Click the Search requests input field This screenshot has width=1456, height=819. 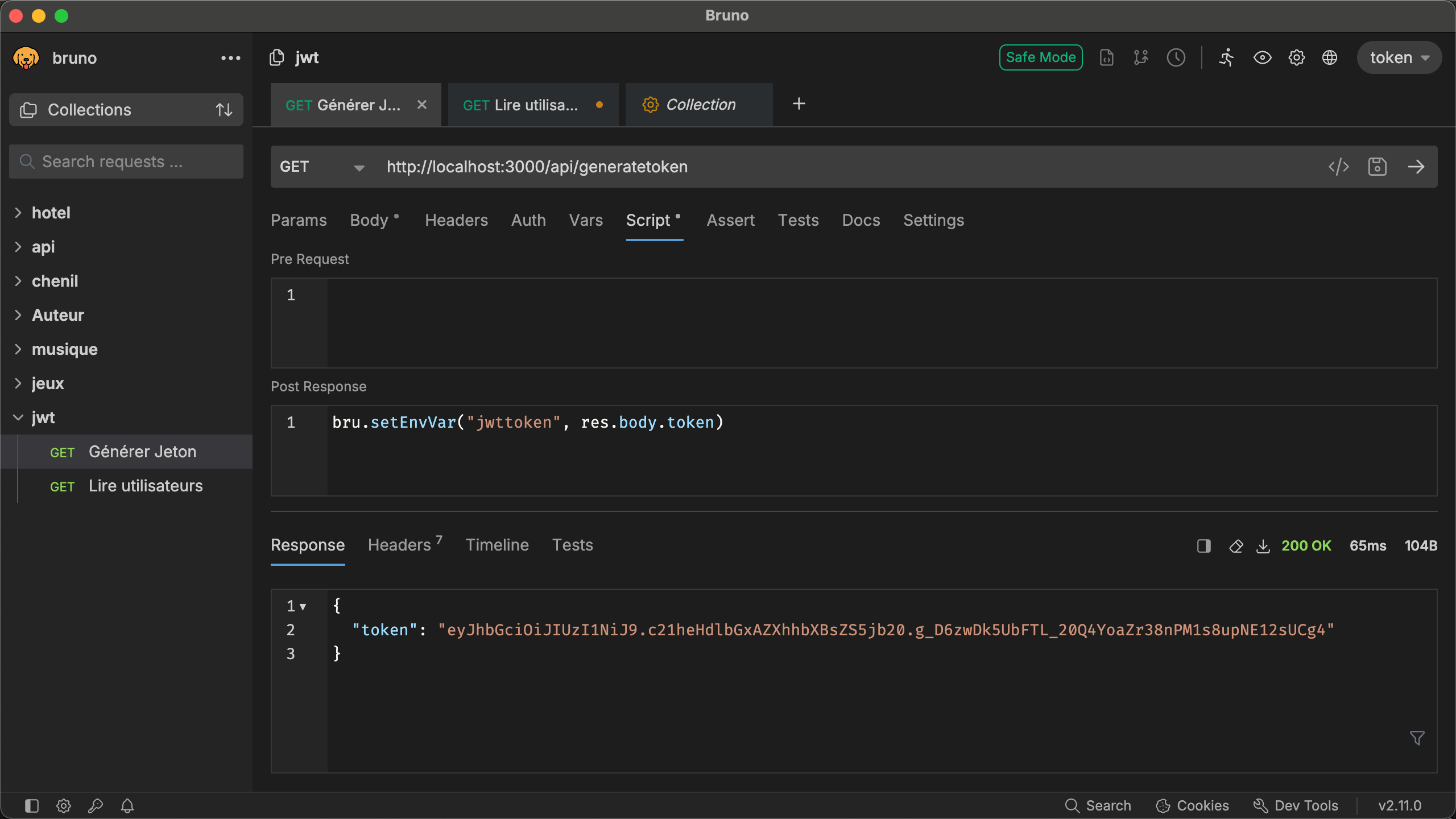[x=126, y=162]
